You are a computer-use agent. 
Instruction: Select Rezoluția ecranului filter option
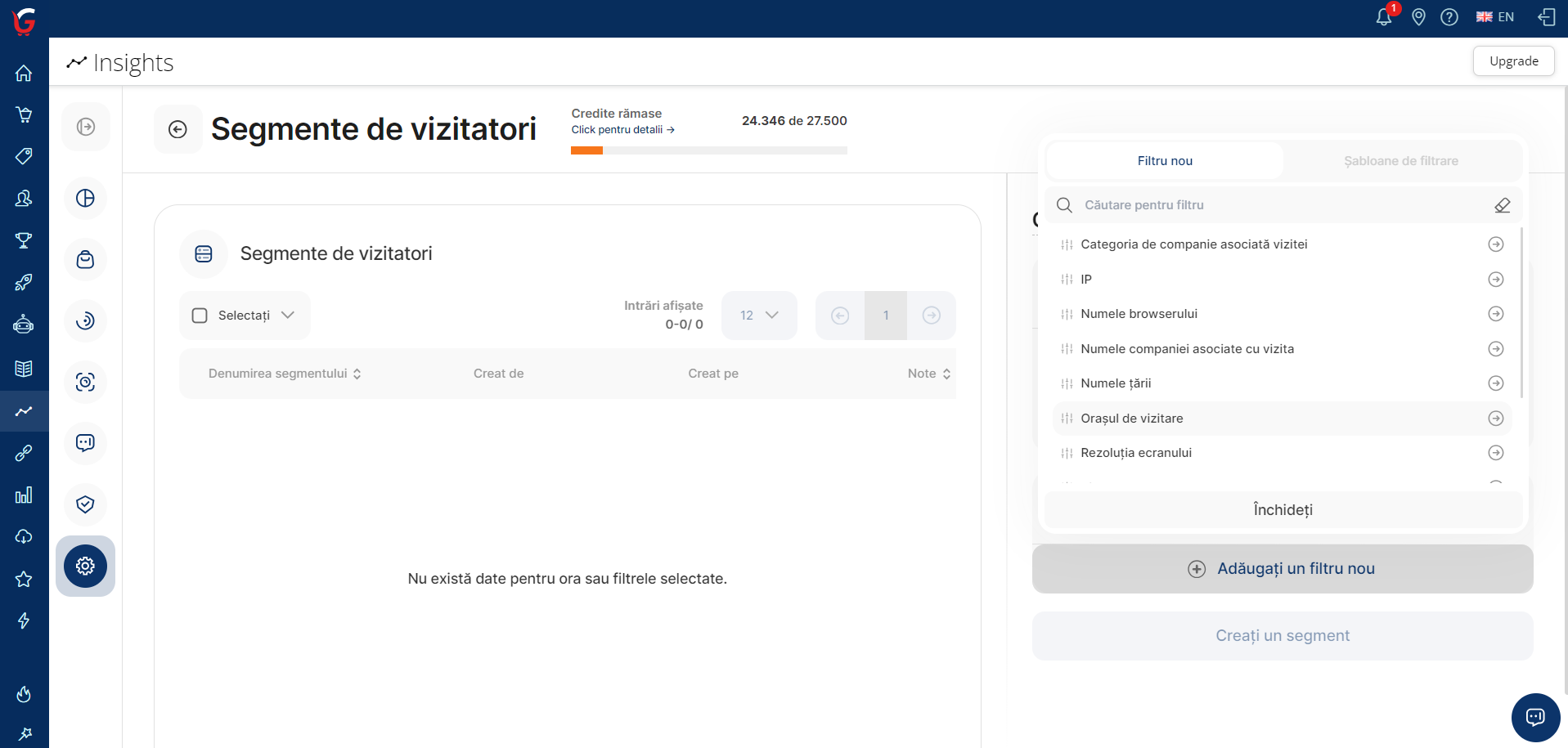[x=1282, y=453]
